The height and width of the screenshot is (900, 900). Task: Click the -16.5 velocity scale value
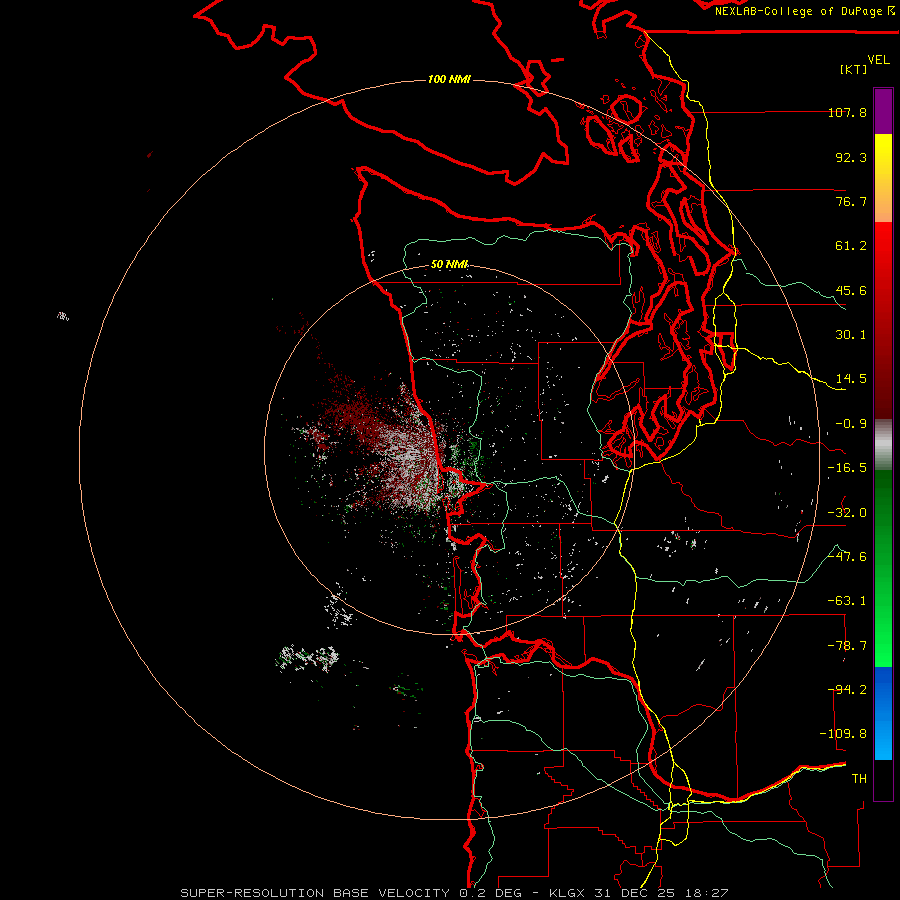847,468
